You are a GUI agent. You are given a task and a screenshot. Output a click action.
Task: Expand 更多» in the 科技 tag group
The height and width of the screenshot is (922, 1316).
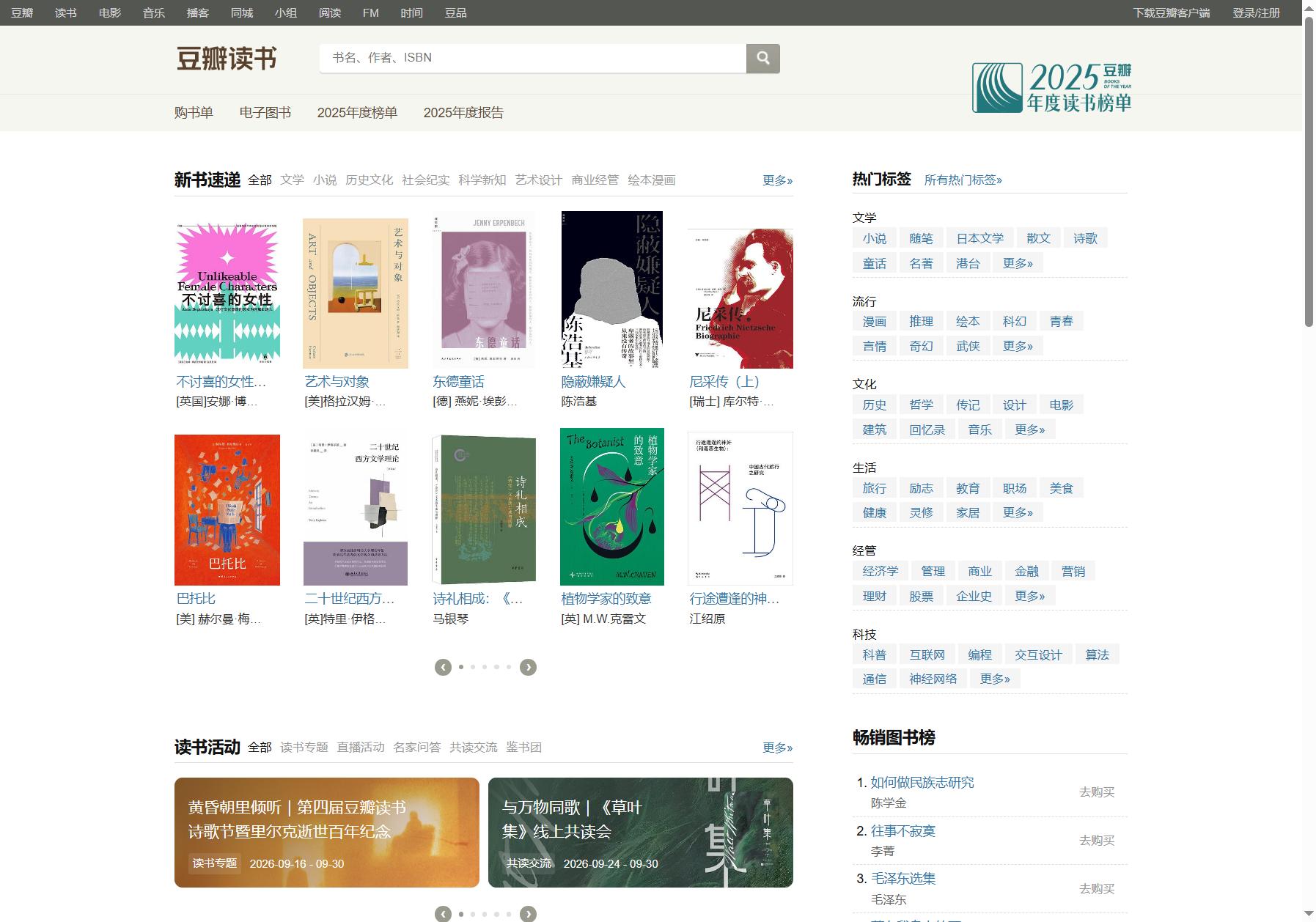pyautogui.click(x=995, y=679)
